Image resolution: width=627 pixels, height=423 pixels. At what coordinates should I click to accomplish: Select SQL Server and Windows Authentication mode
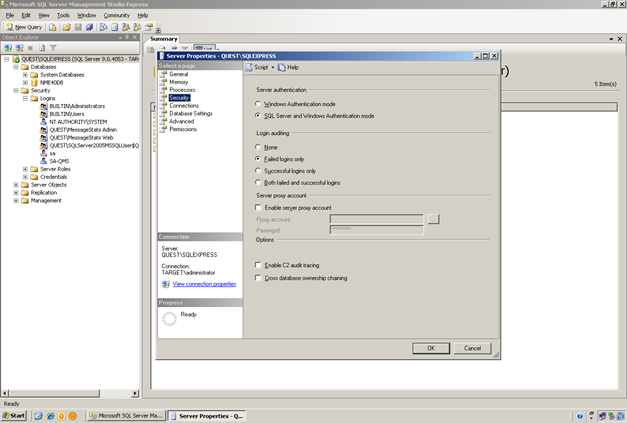pos(258,116)
